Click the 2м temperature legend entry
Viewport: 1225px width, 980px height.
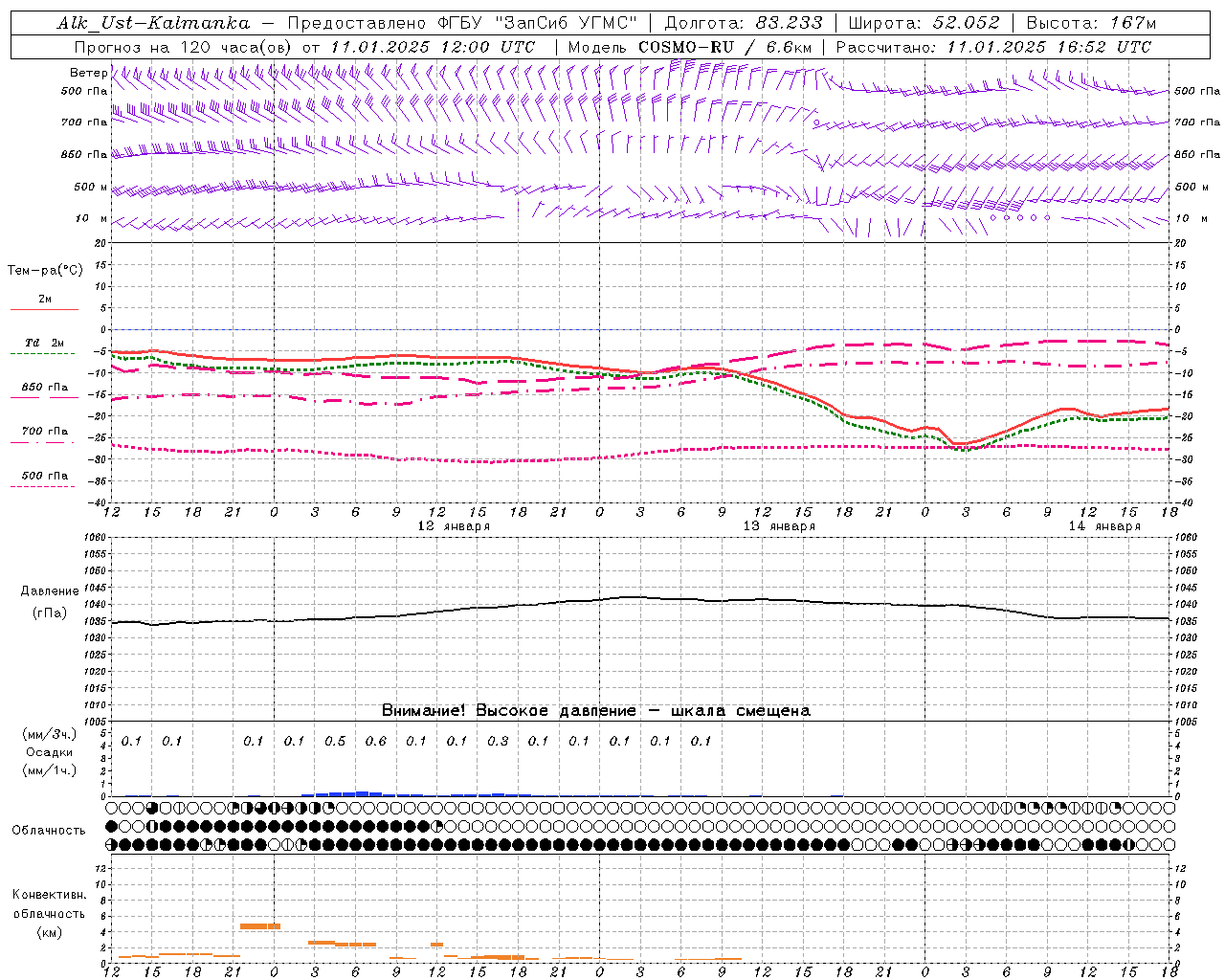point(45,299)
